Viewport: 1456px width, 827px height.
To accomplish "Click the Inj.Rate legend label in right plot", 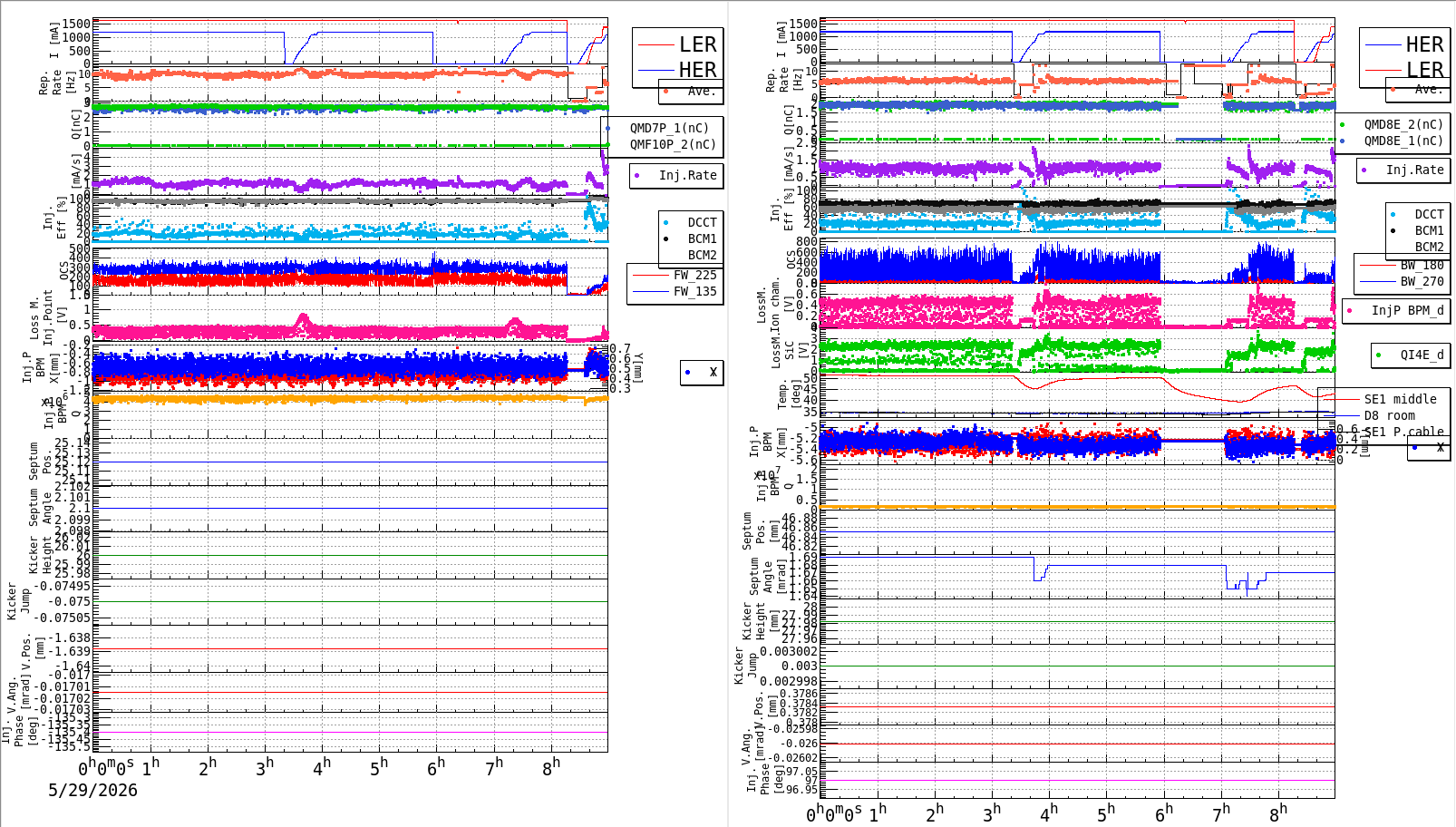I will (1414, 170).
